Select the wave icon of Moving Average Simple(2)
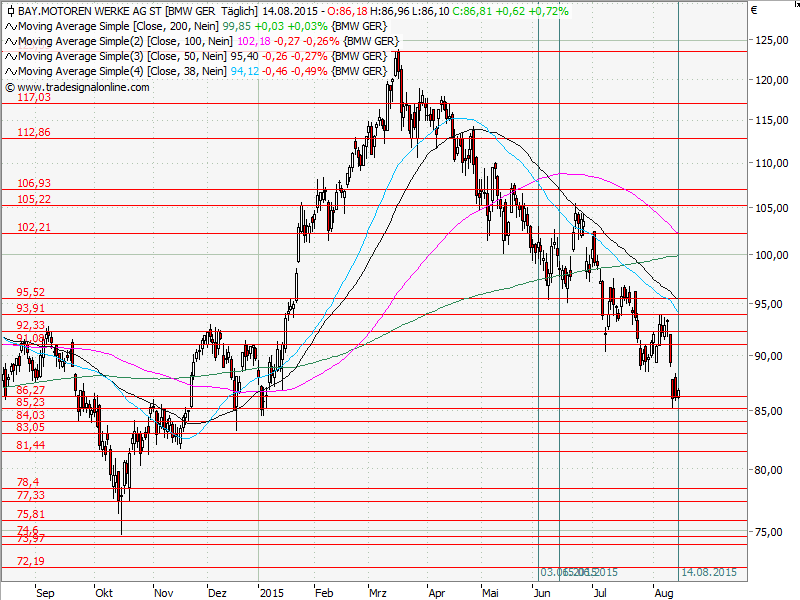 (10, 42)
